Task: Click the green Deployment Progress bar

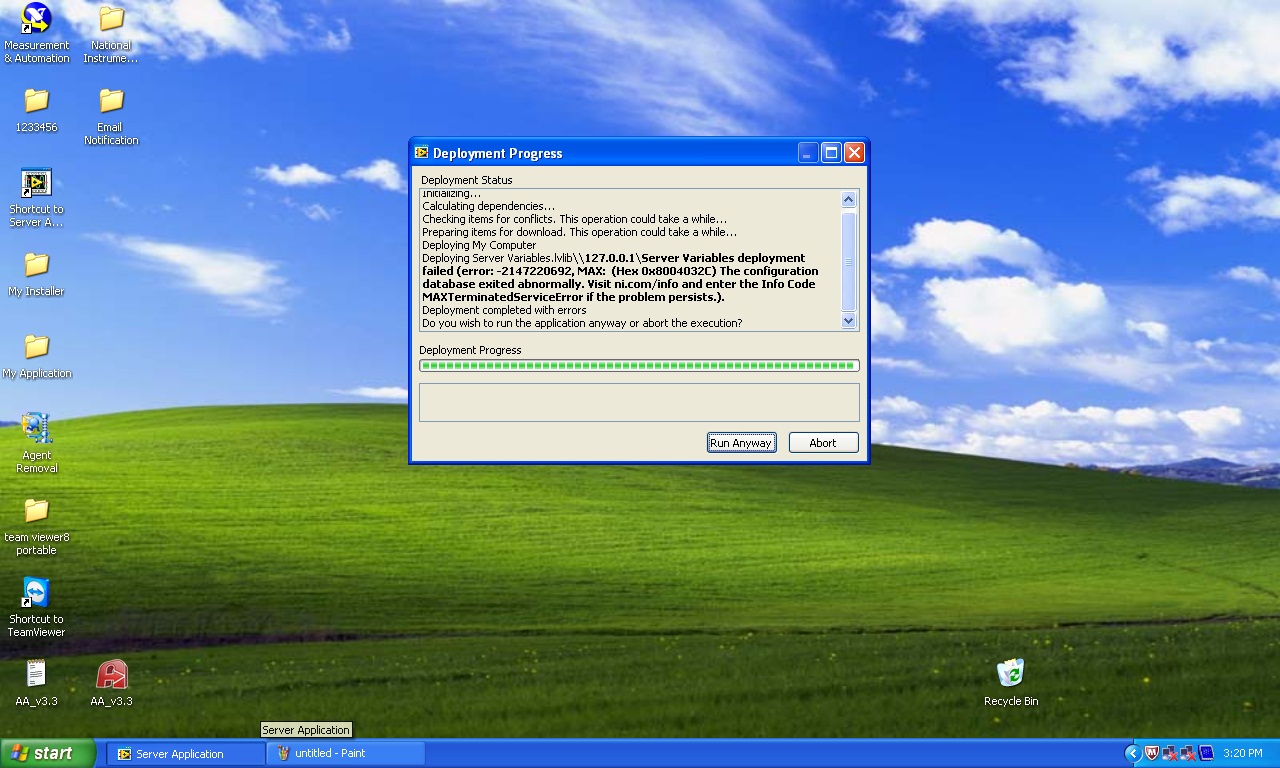Action: coord(639,366)
